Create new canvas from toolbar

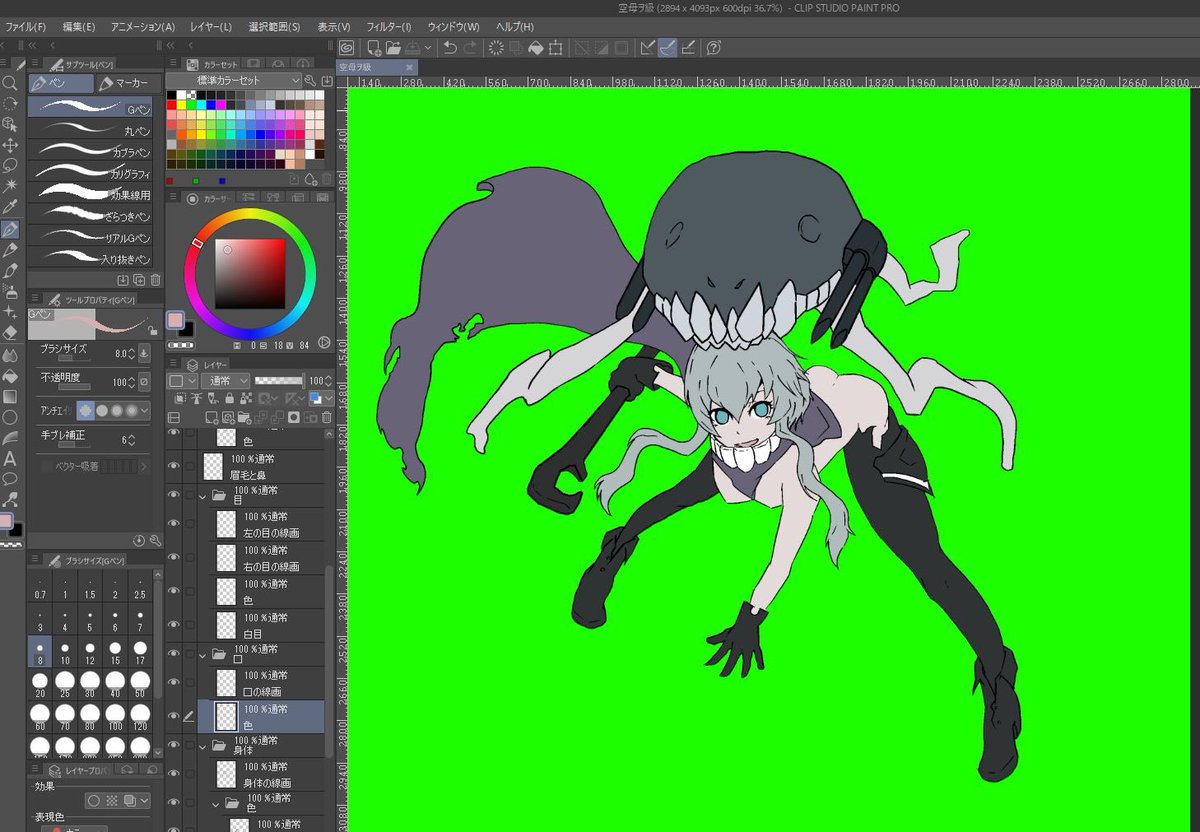374,47
